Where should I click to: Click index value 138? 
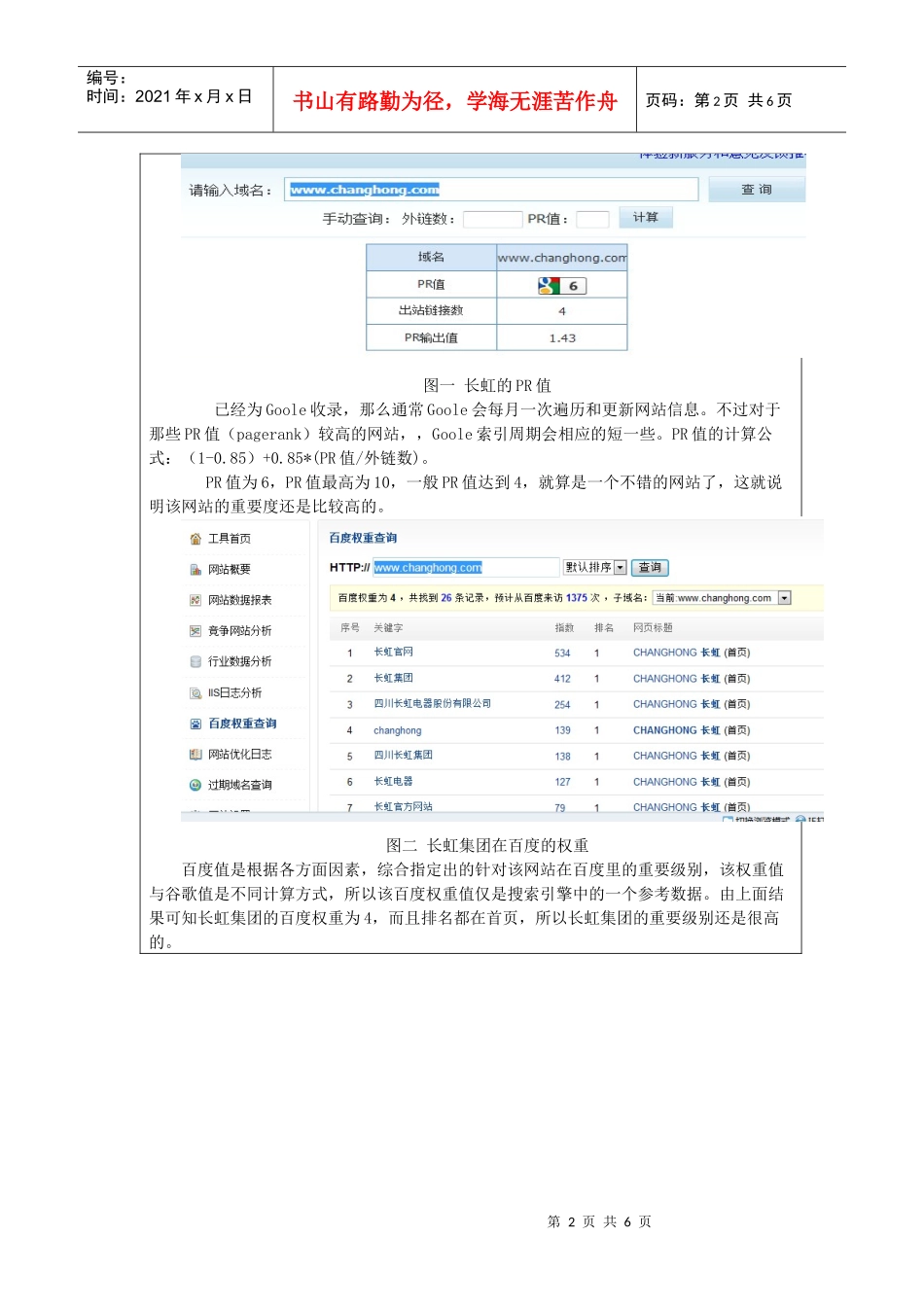pyautogui.click(x=562, y=757)
